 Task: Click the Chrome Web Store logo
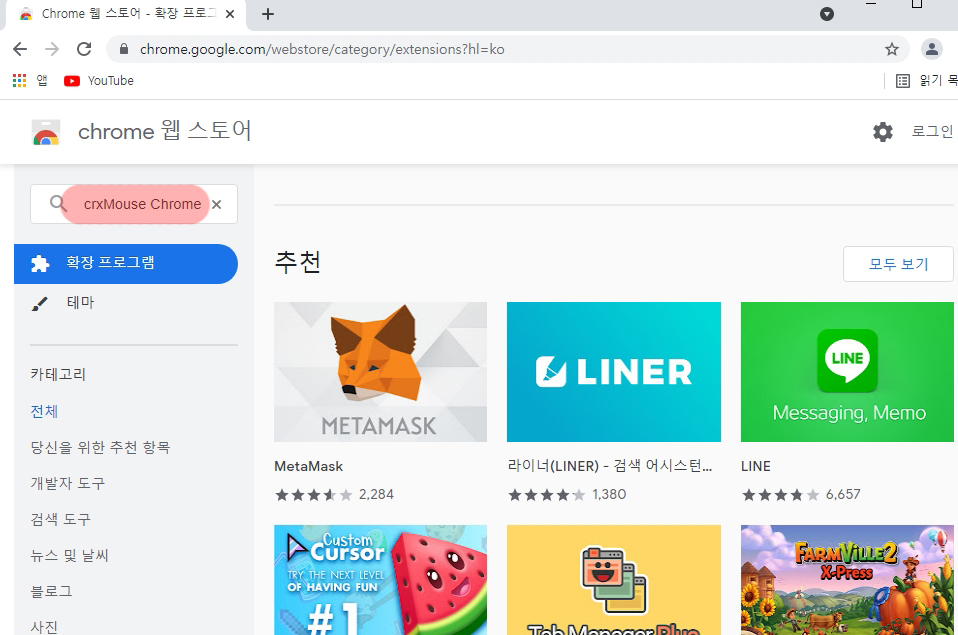[46, 132]
